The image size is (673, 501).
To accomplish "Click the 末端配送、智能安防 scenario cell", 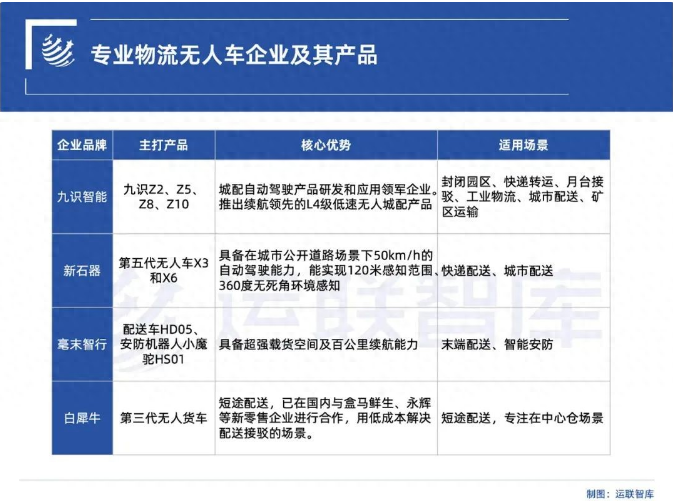I will click(497, 343).
